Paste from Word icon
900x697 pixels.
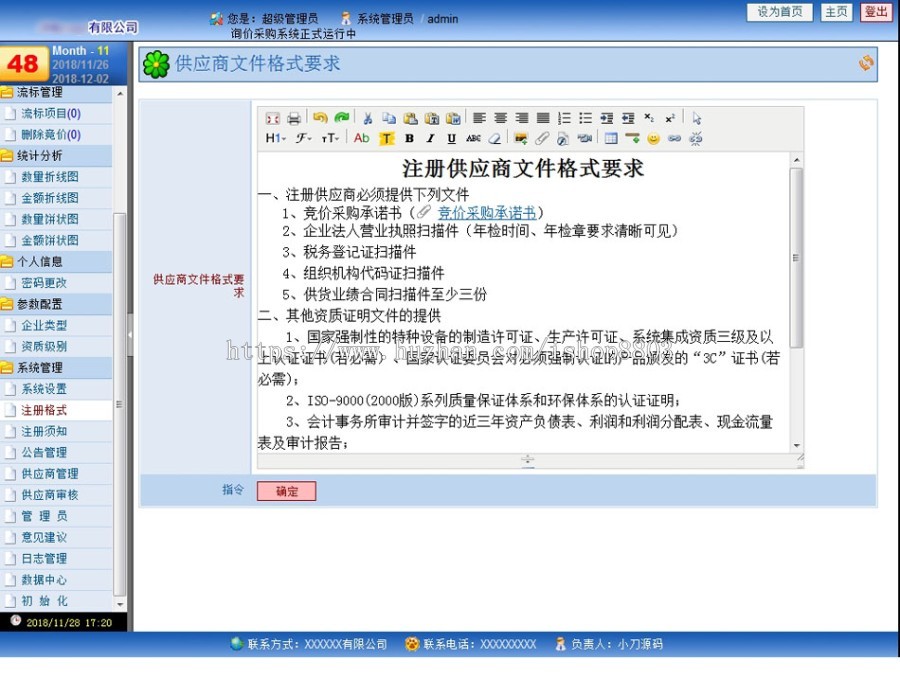(x=453, y=118)
